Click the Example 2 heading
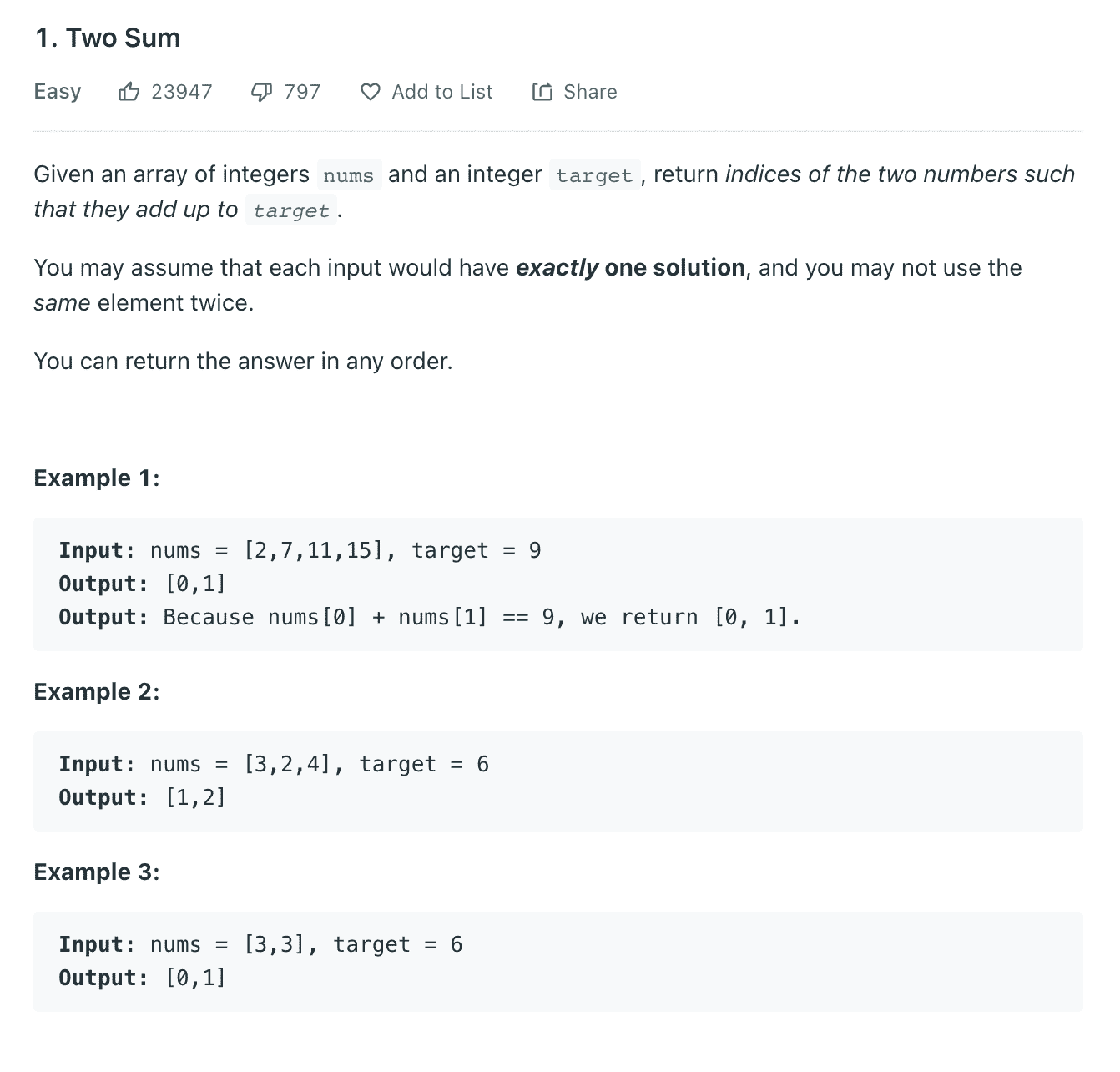 (97, 691)
